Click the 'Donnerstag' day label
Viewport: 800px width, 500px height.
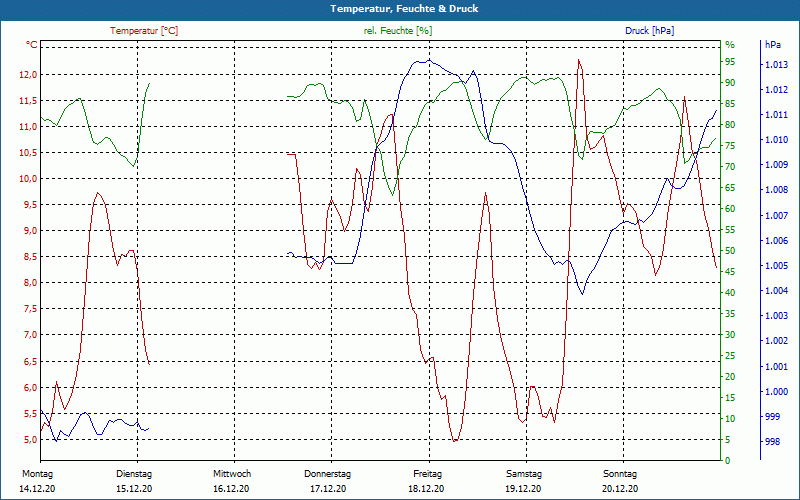[328, 474]
